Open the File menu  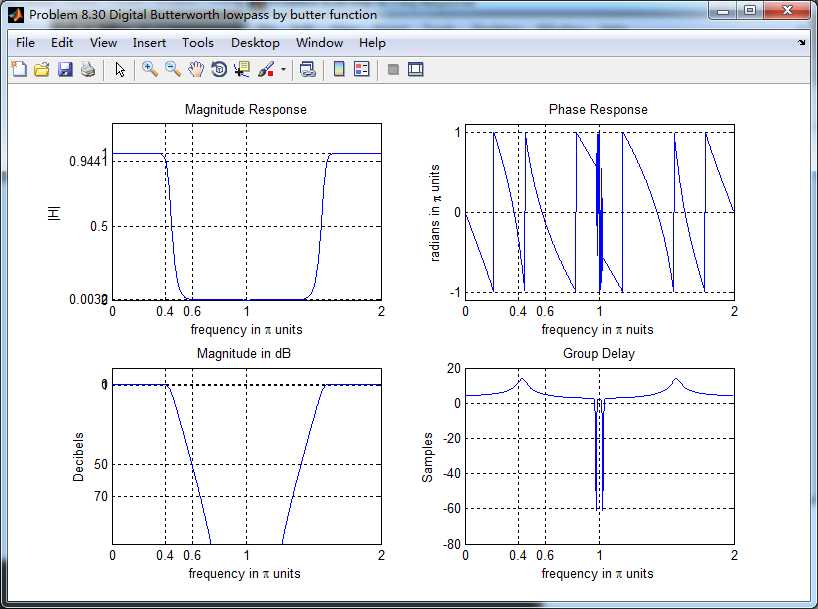coord(26,43)
